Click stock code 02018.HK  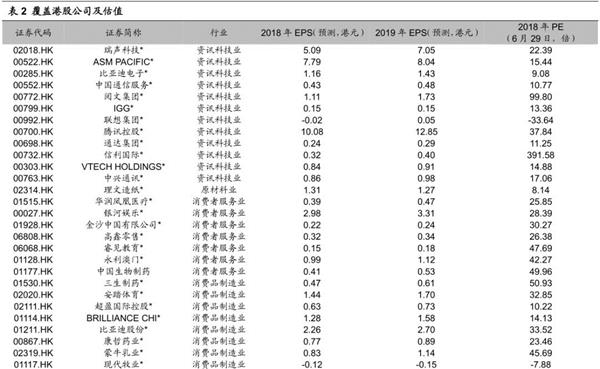click(33, 50)
